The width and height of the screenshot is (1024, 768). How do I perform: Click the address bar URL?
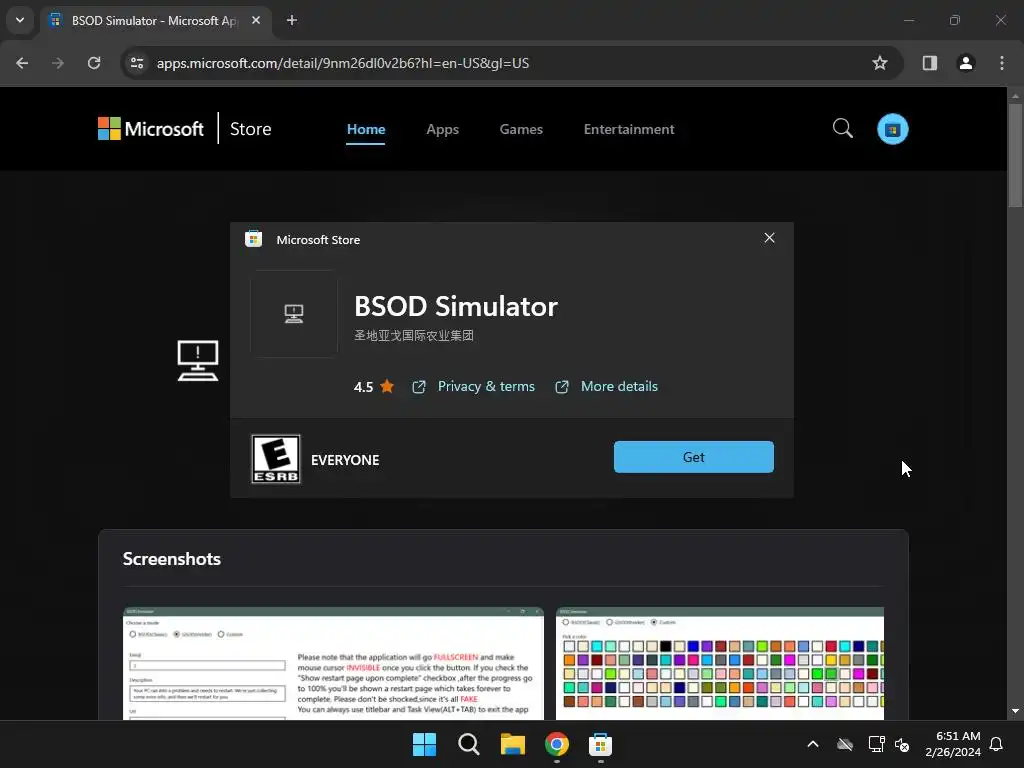(x=343, y=63)
